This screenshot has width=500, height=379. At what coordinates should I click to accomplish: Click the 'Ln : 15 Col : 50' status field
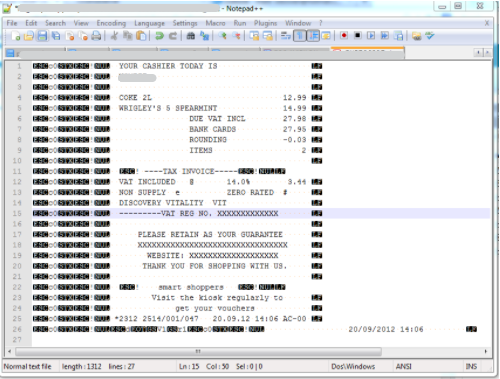pos(204,366)
